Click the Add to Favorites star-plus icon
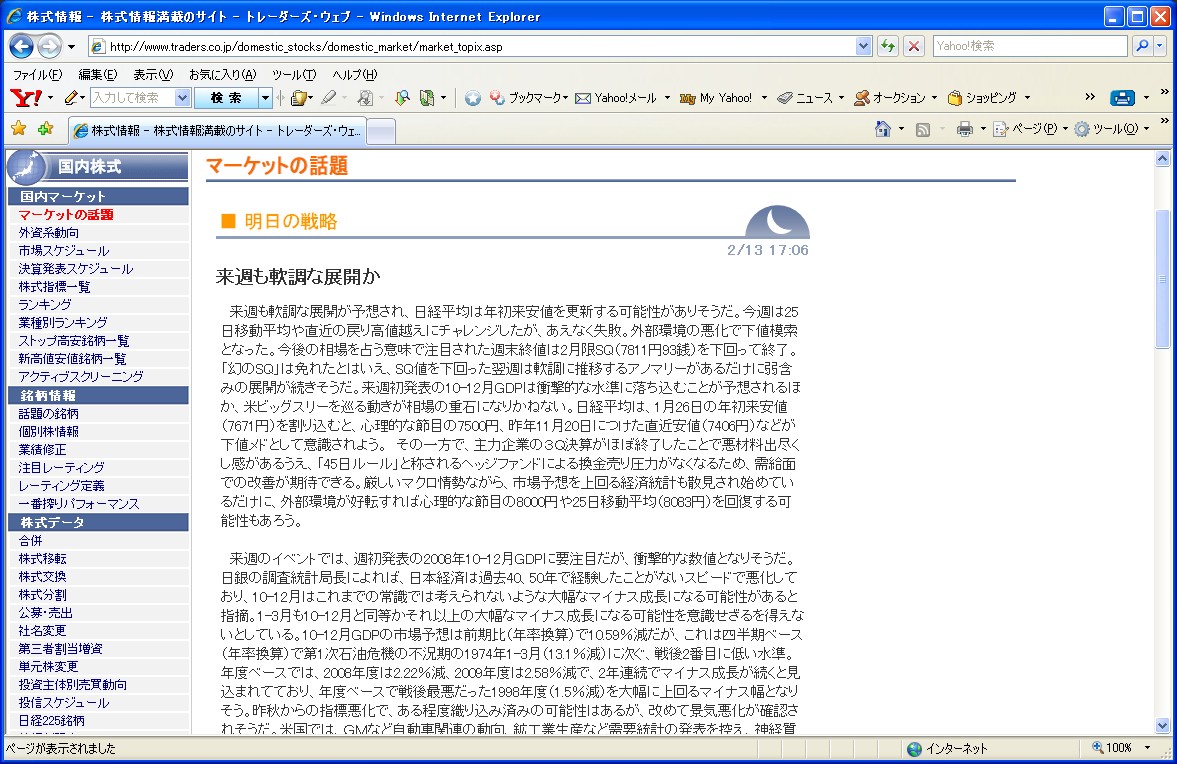The width and height of the screenshot is (1177, 764). tap(46, 129)
